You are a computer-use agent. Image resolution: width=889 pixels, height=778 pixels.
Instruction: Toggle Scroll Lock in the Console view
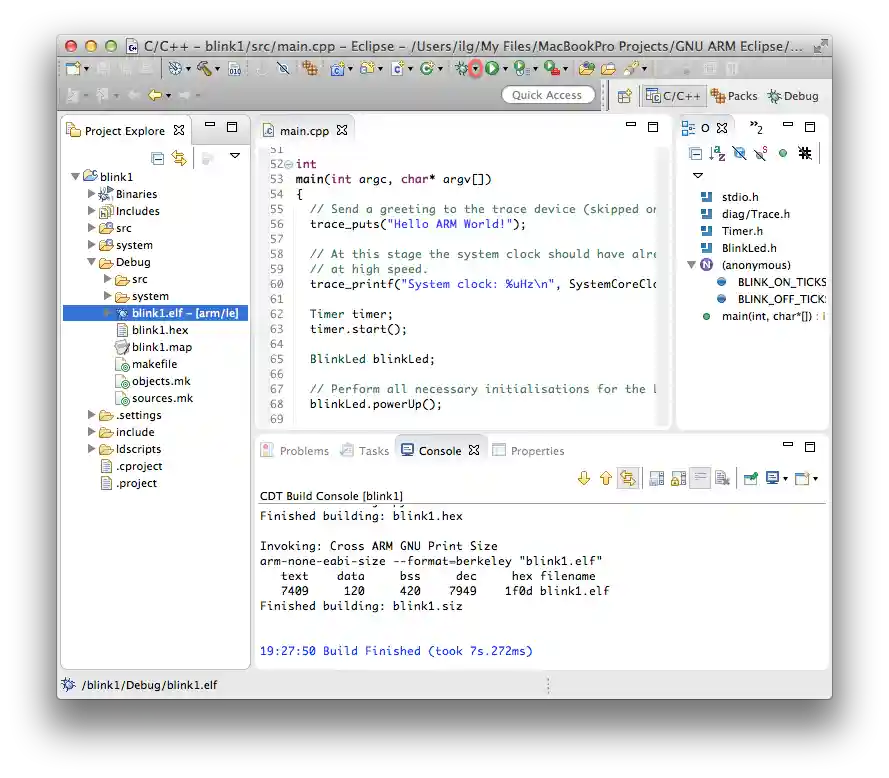676,478
